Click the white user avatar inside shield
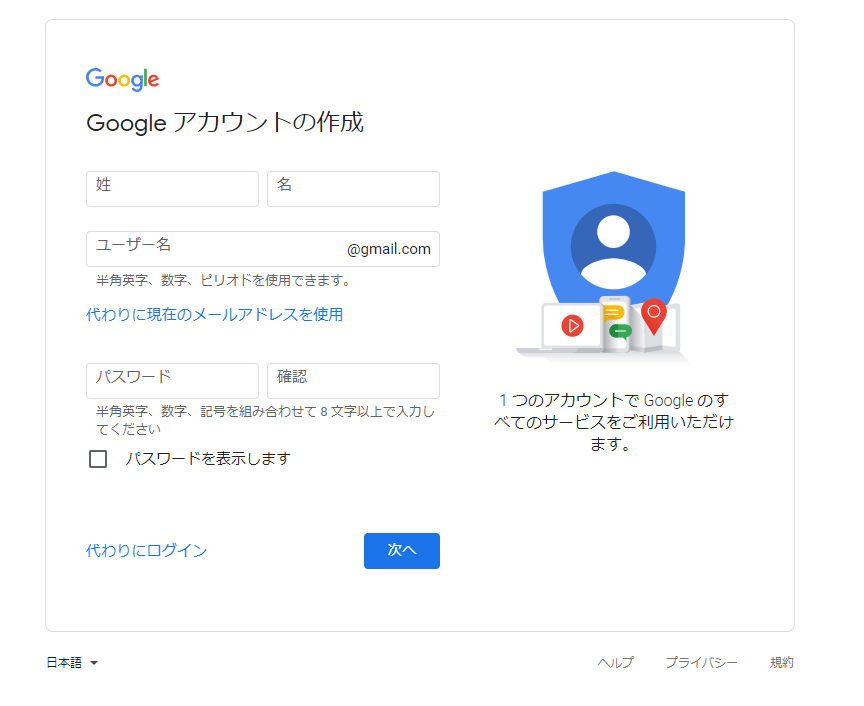Viewport: 864px width, 706px height. [613, 246]
